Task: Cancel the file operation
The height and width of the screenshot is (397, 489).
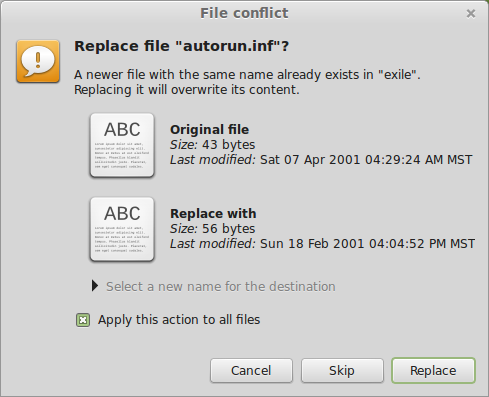Action: [251, 371]
